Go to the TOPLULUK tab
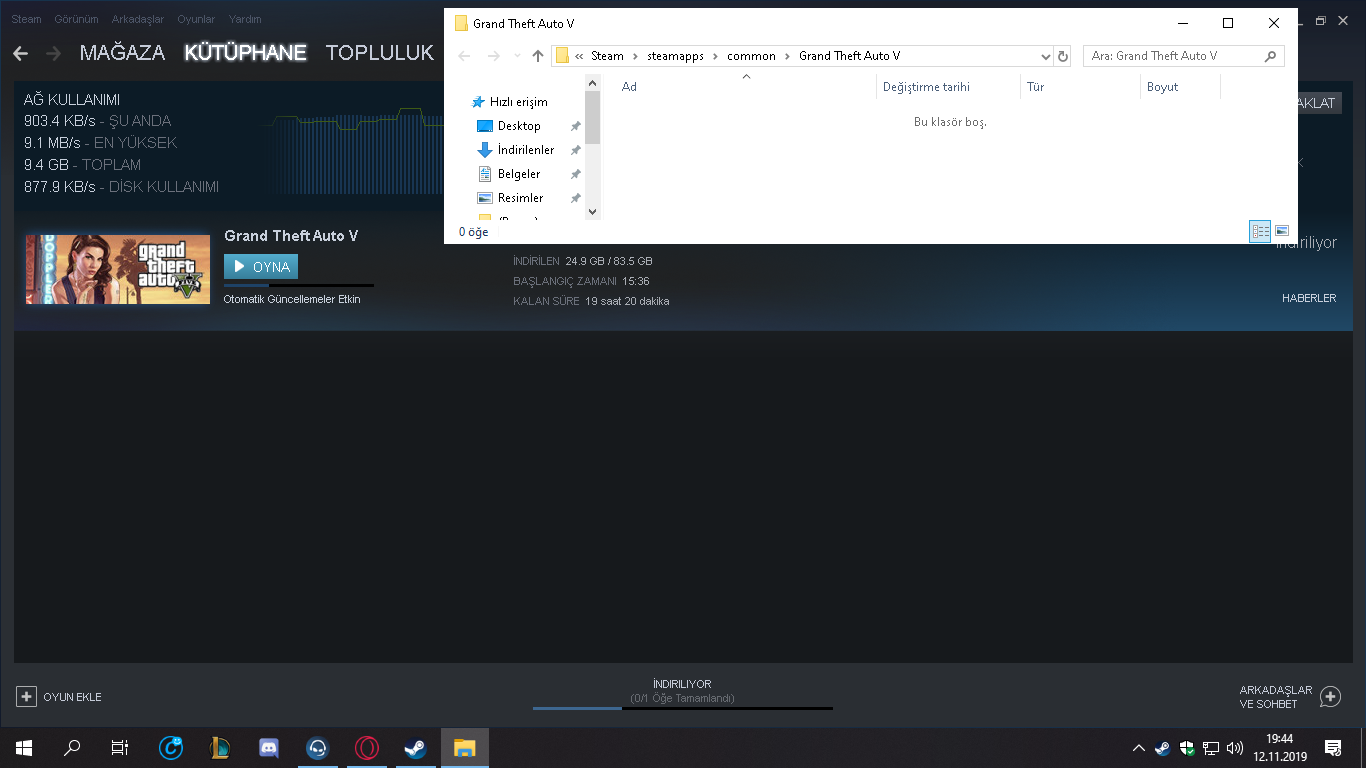1366x768 pixels. [380, 53]
